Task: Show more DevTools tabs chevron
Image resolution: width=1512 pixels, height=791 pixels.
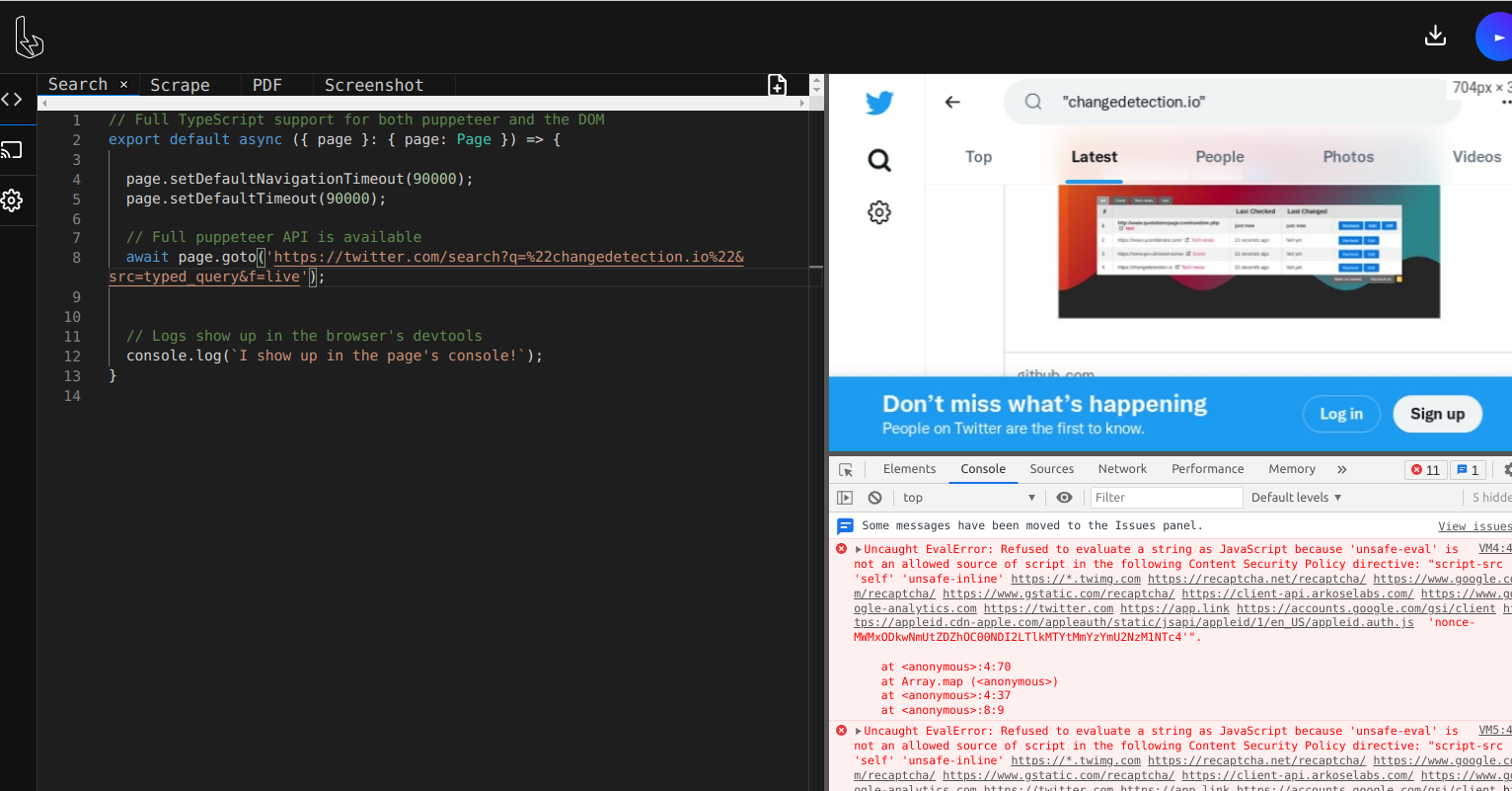Action: pyautogui.click(x=1342, y=470)
